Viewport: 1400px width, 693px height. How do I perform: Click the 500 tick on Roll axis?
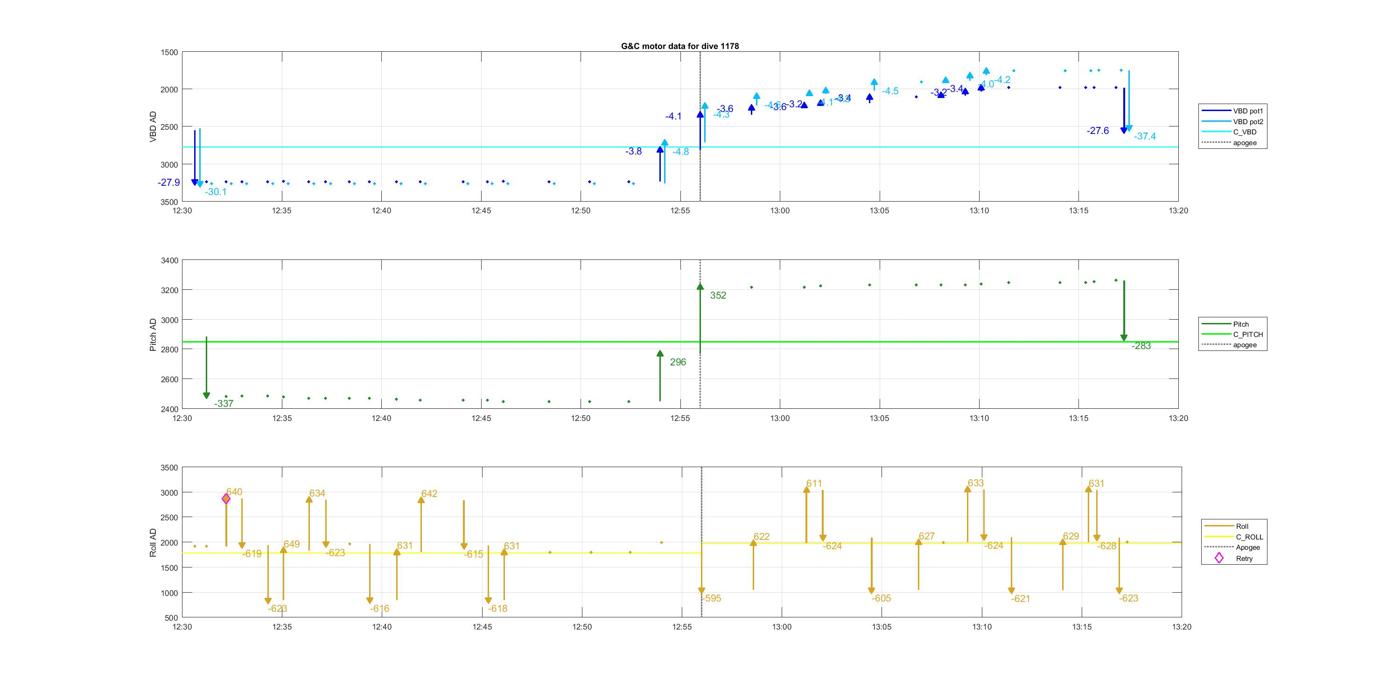[171, 618]
